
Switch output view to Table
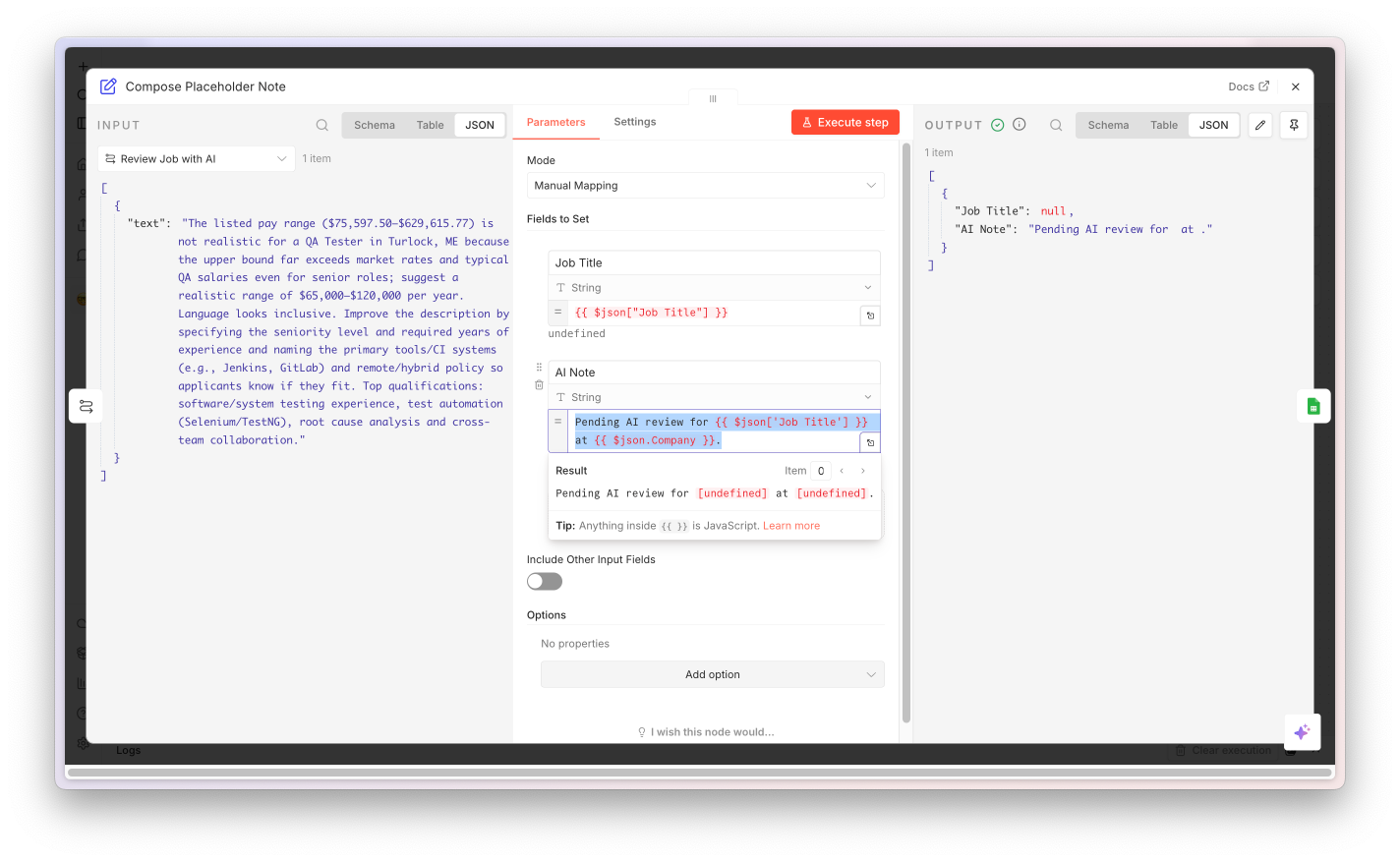click(x=1164, y=125)
